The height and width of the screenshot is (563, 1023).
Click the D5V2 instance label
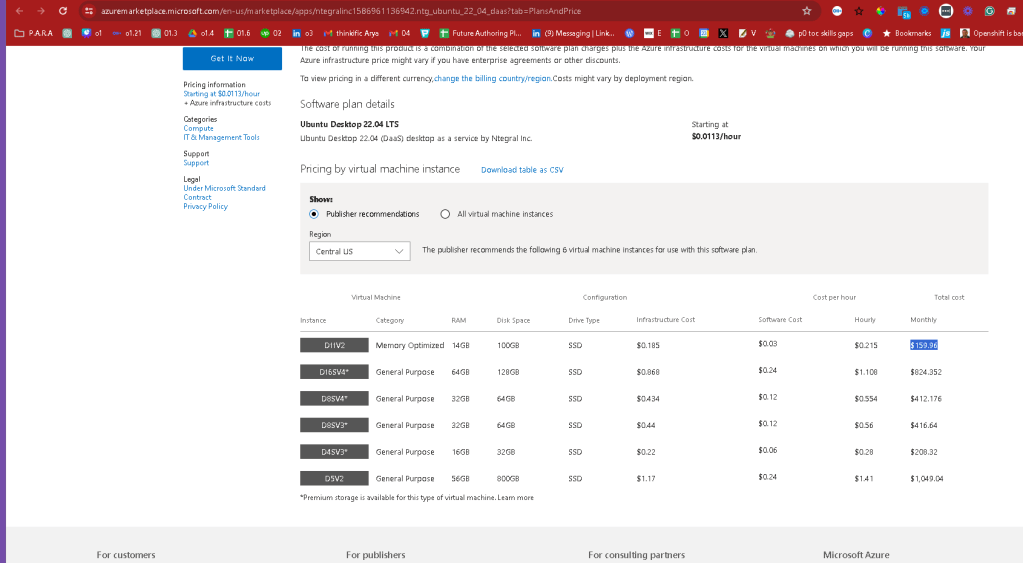point(334,479)
